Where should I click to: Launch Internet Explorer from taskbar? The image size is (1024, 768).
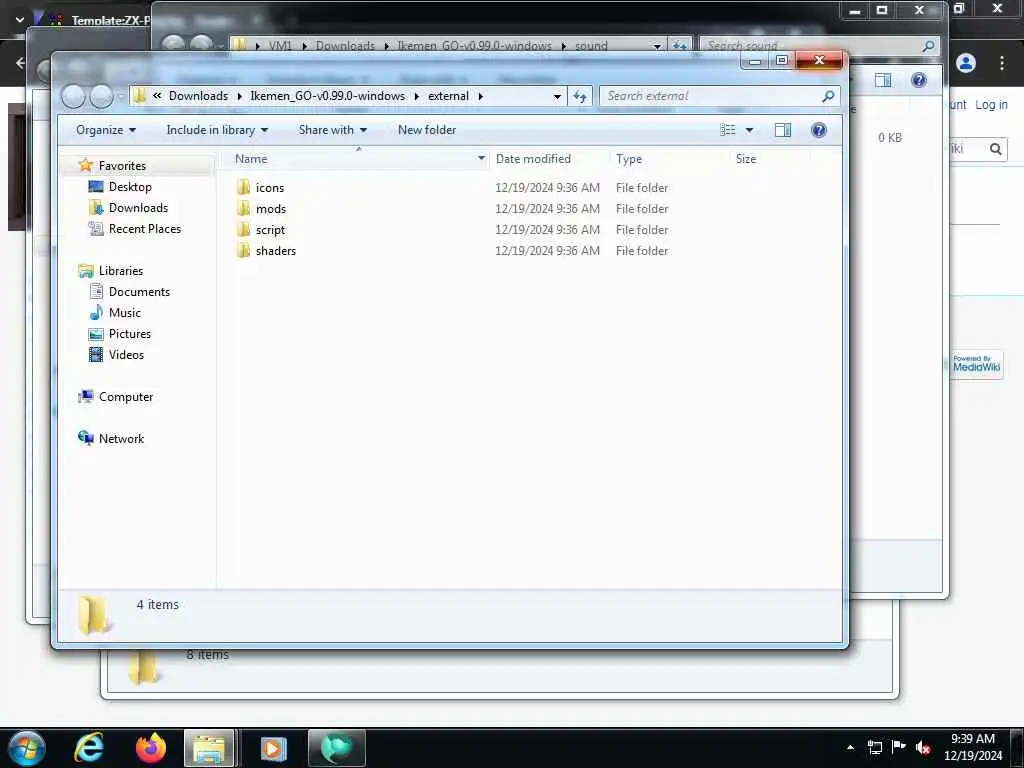pyautogui.click(x=88, y=748)
